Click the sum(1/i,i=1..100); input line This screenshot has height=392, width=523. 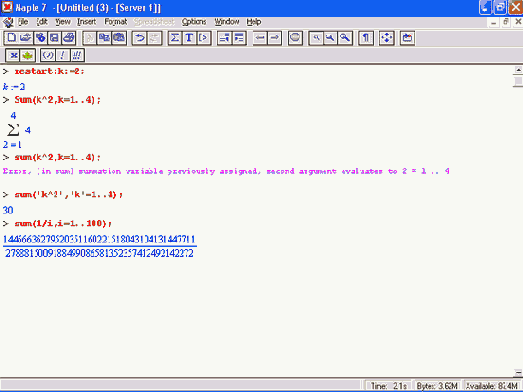coord(63,223)
